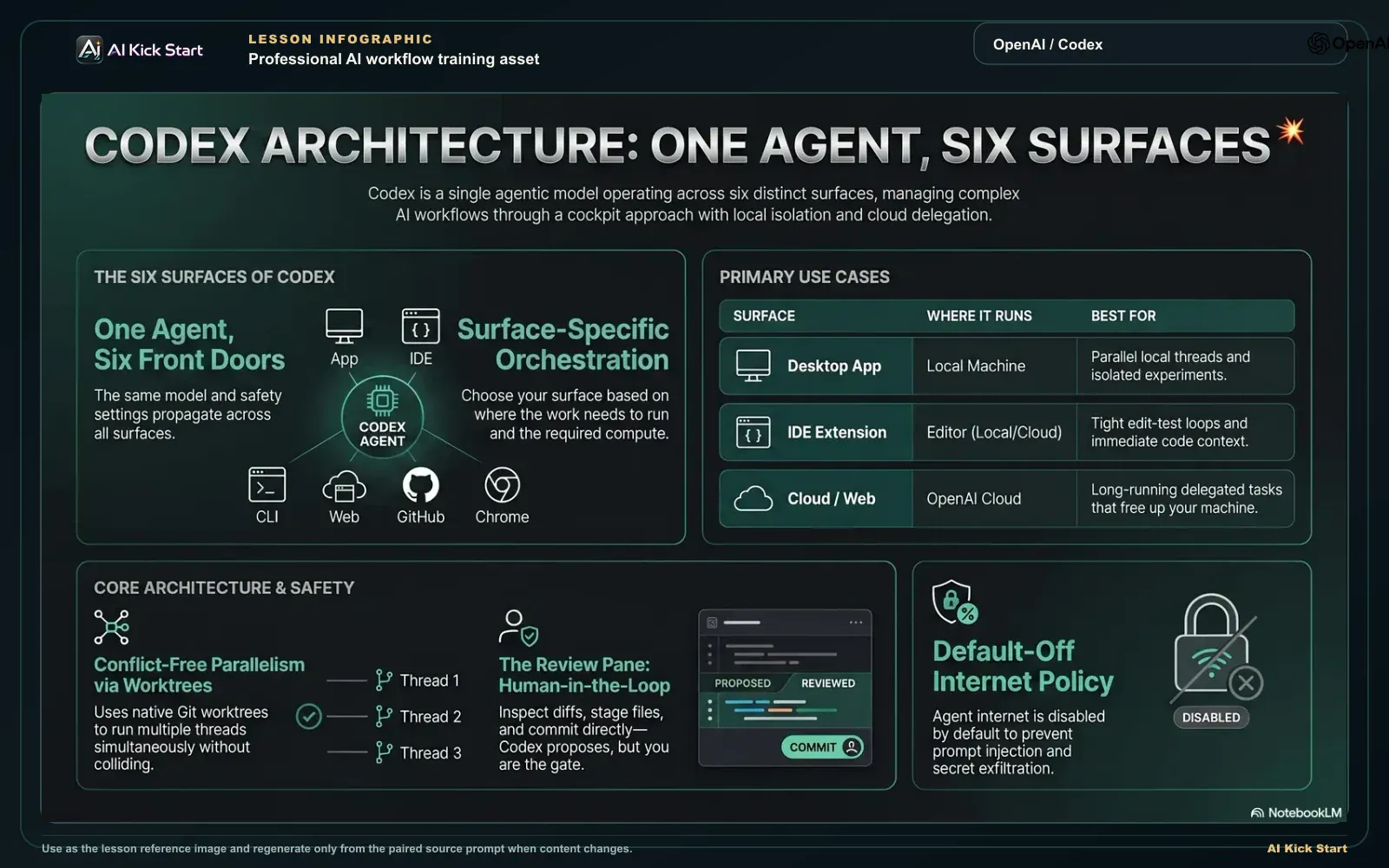The width and height of the screenshot is (1389, 868).
Task: Click the IDE code-braces icon
Action: tap(421, 326)
